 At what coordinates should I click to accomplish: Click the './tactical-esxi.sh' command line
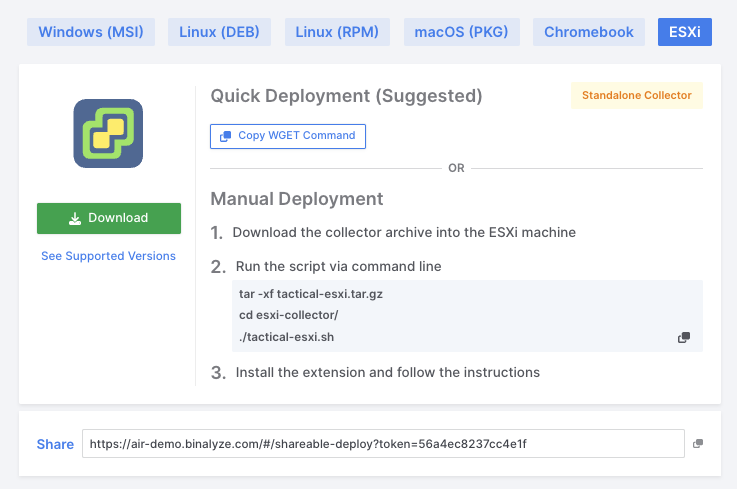click(287, 337)
